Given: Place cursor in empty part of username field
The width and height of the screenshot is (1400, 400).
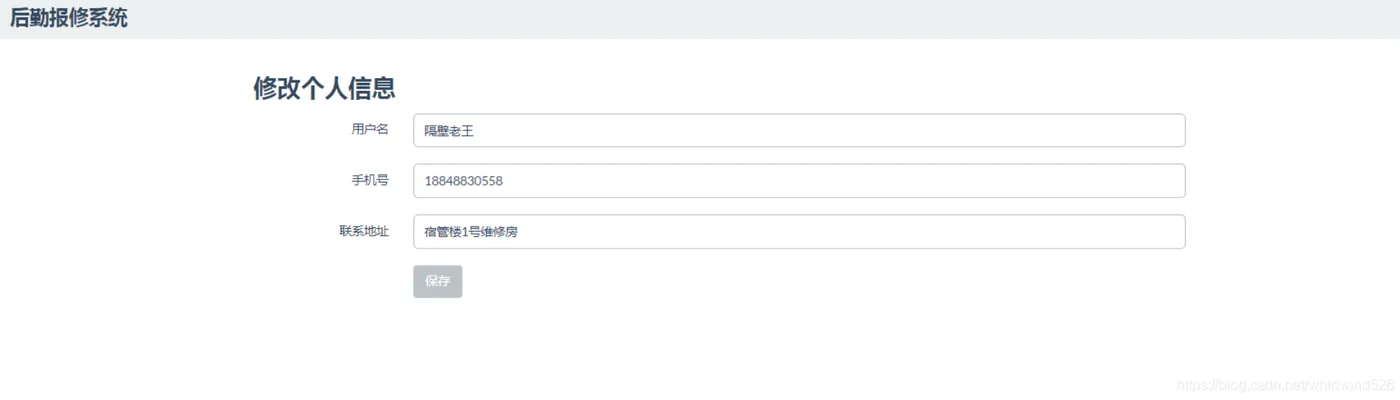Looking at the screenshot, I should point(900,130).
